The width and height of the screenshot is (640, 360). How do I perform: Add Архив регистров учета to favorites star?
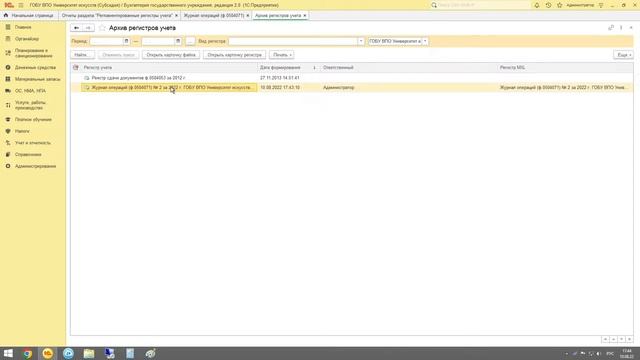pos(102,28)
